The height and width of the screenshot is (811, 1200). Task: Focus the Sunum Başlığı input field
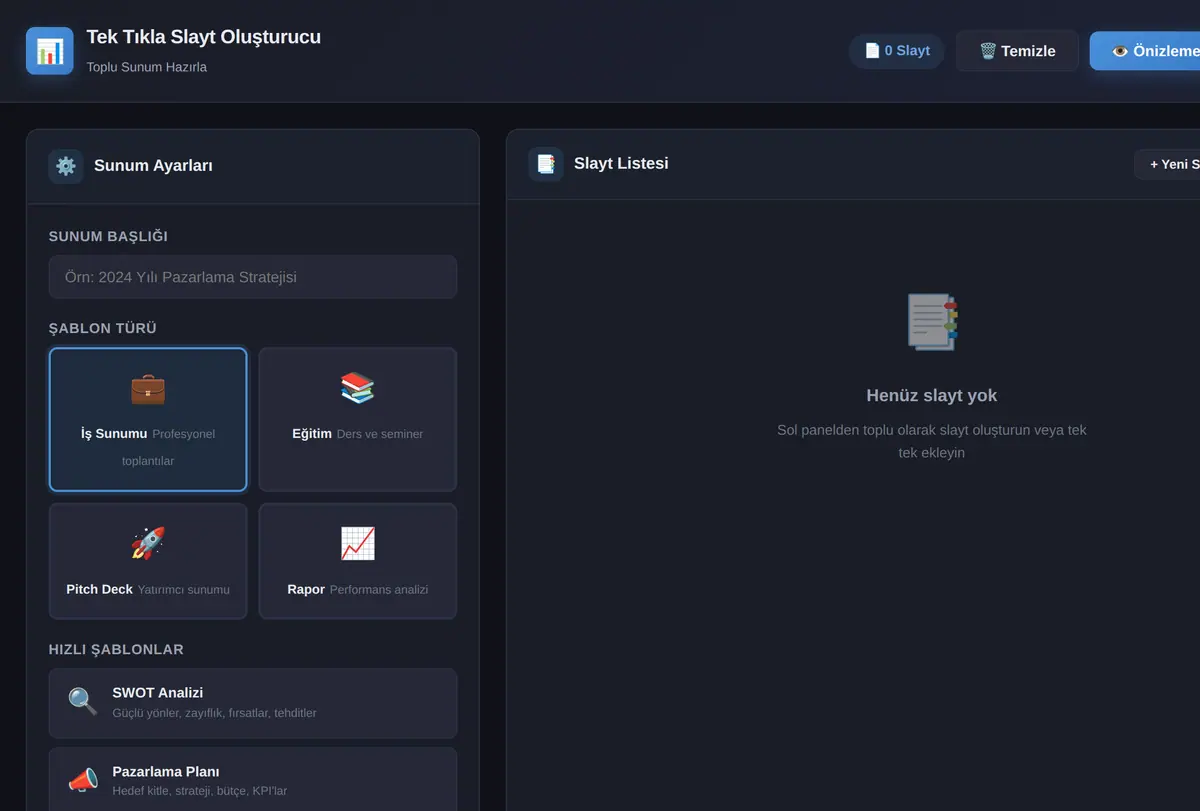(x=253, y=277)
